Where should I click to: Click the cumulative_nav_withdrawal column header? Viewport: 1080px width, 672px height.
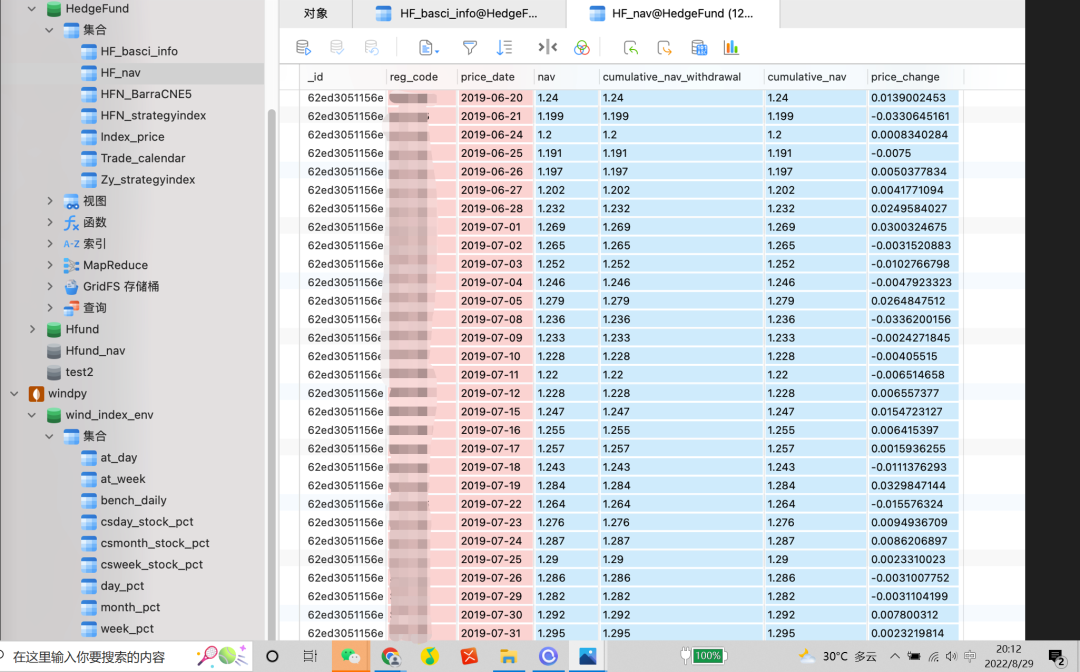pyautogui.click(x=681, y=76)
